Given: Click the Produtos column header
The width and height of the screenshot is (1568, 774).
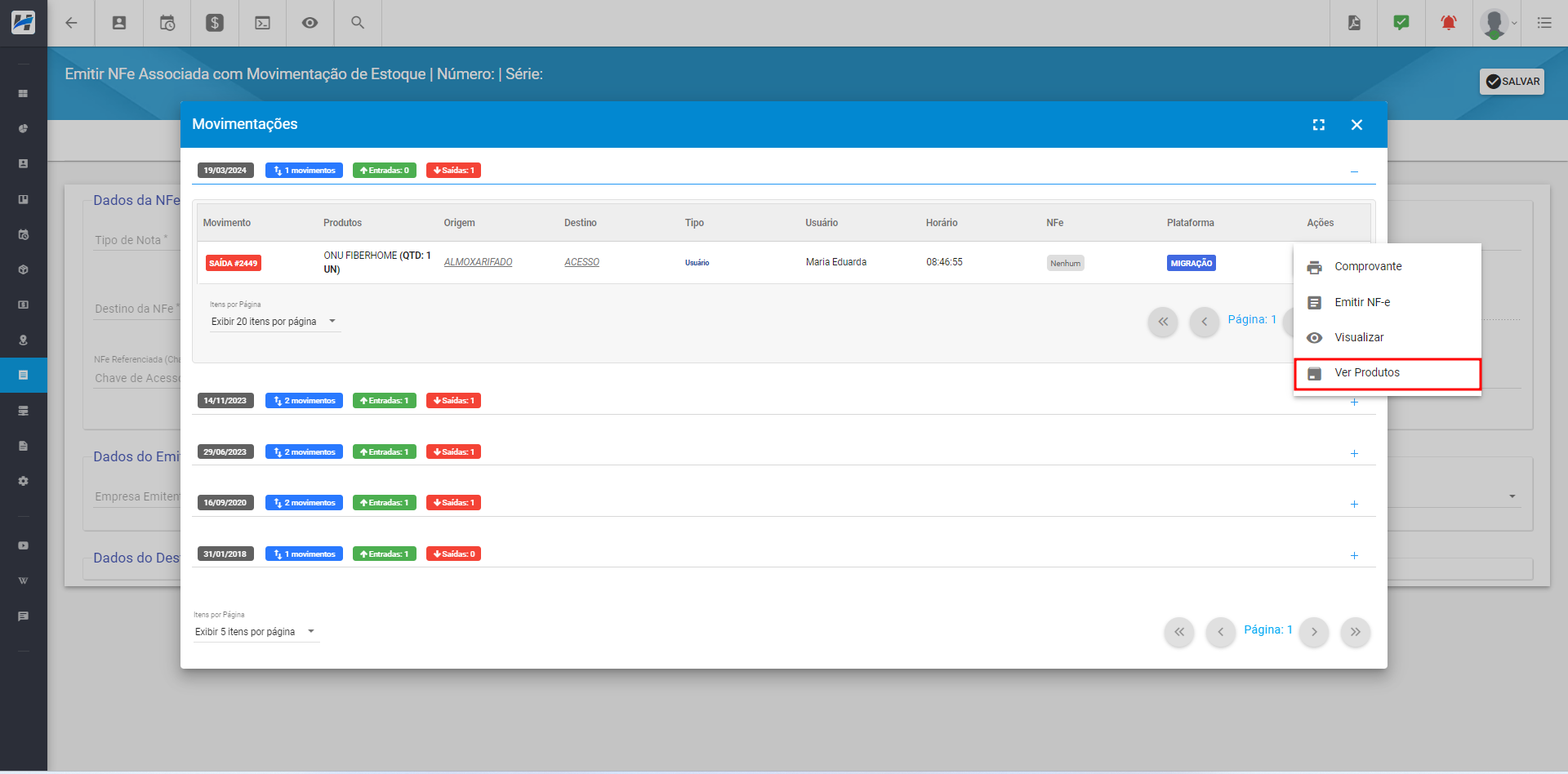Looking at the screenshot, I should point(342,223).
